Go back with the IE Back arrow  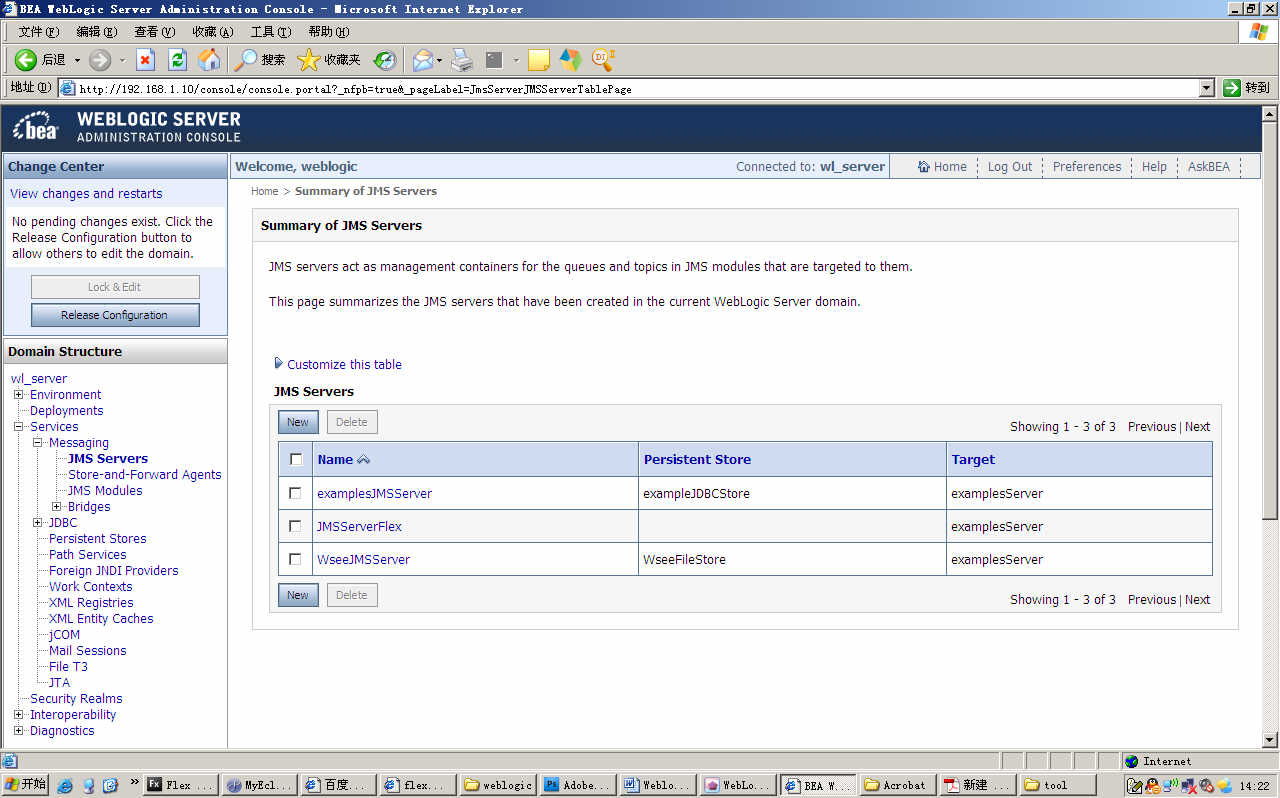(26, 60)
